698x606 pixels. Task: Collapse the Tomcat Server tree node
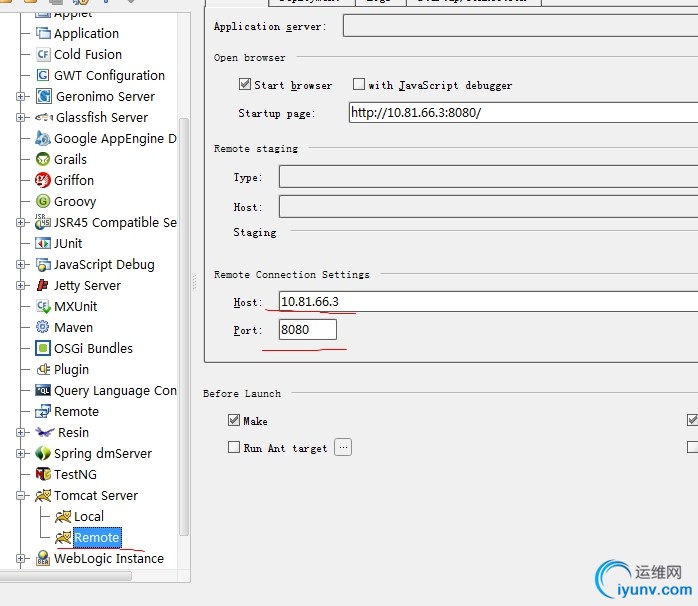[20, 495]
